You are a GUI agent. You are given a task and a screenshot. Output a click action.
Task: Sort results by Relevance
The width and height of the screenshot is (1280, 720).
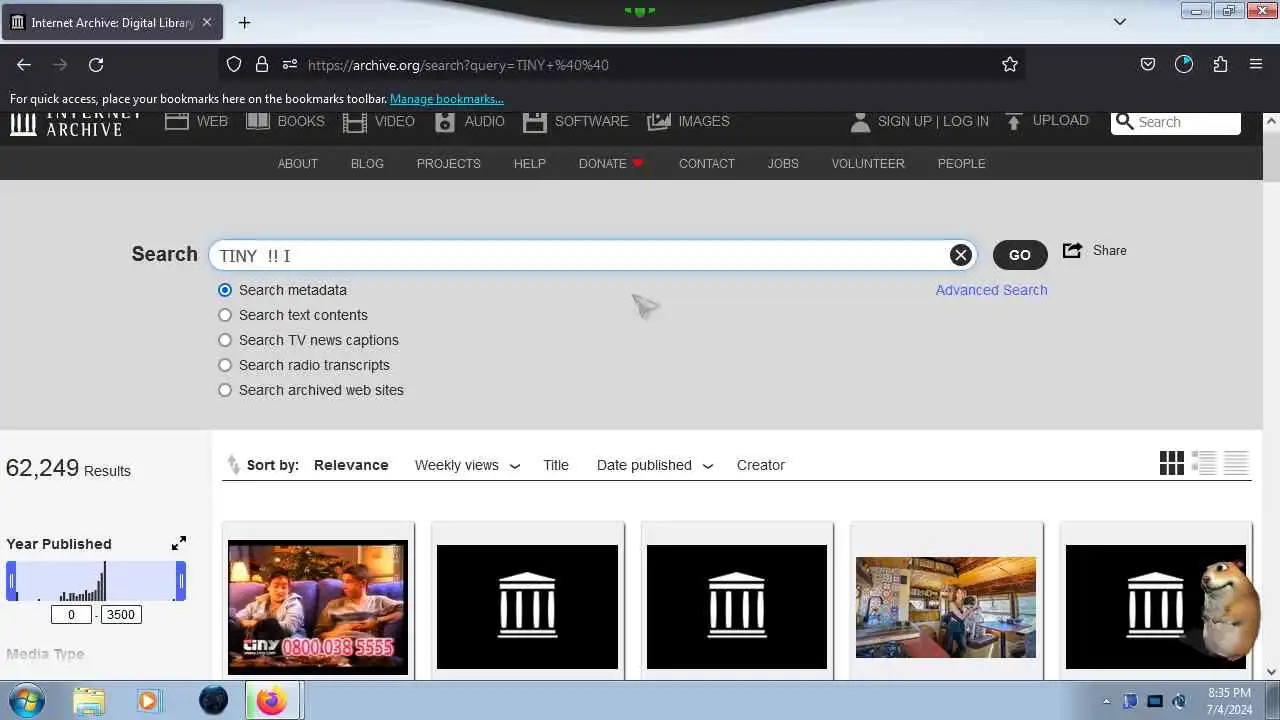pos(351,465)
